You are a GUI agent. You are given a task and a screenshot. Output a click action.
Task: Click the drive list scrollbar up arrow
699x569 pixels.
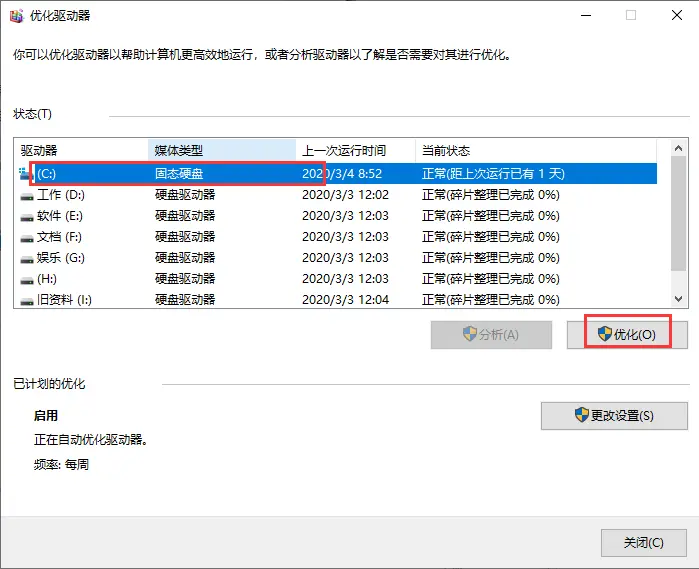[x=678, y=148]
